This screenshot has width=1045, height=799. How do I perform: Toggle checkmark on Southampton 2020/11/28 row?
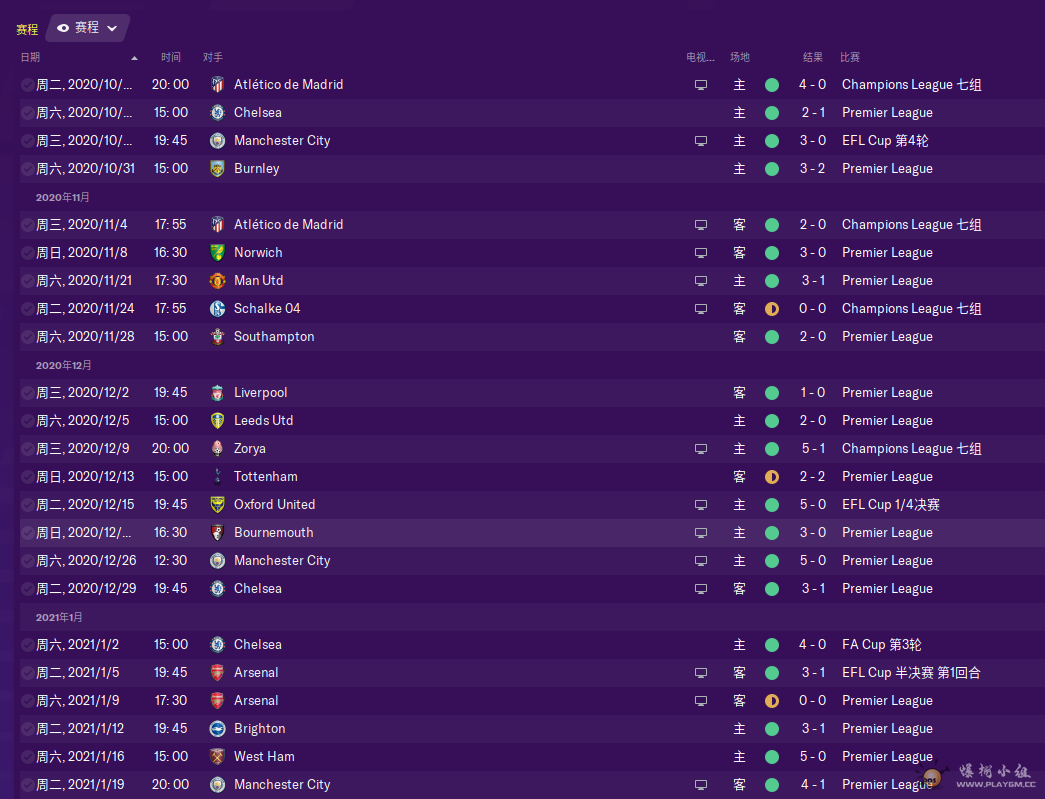pos(27,337)
